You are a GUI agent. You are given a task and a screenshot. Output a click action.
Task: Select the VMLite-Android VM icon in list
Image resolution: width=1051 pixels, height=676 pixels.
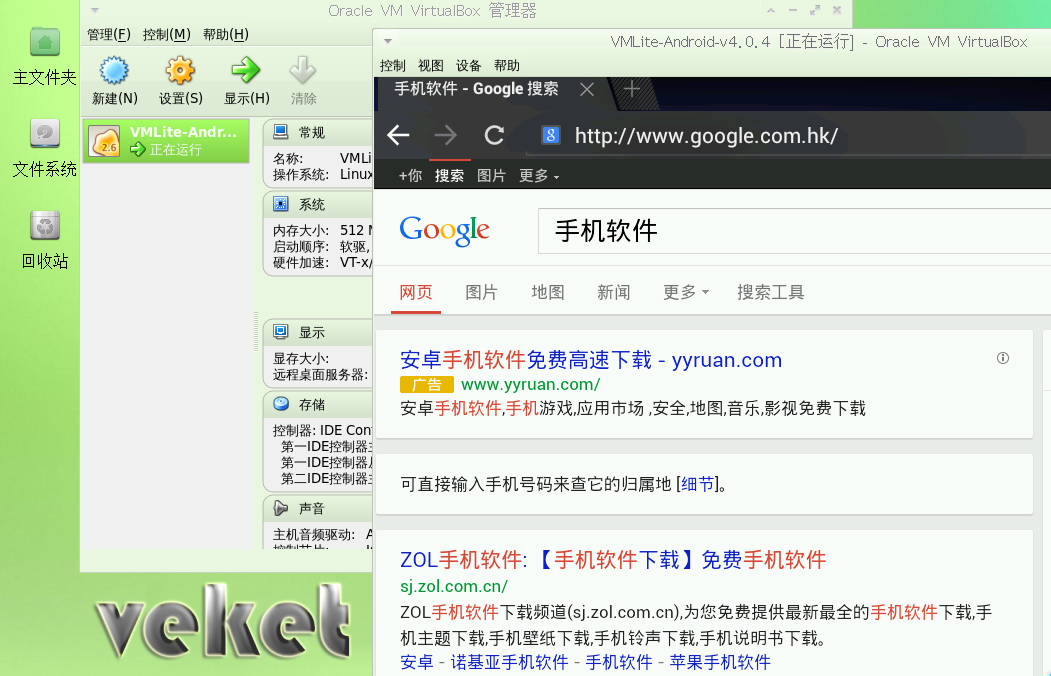pos(107,141)
